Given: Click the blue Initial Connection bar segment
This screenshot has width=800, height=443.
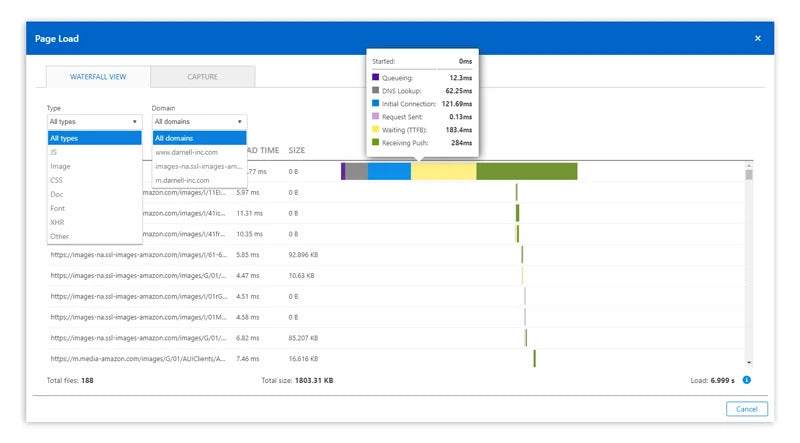Looking at the screenshot, I should (x=389, y=171).
